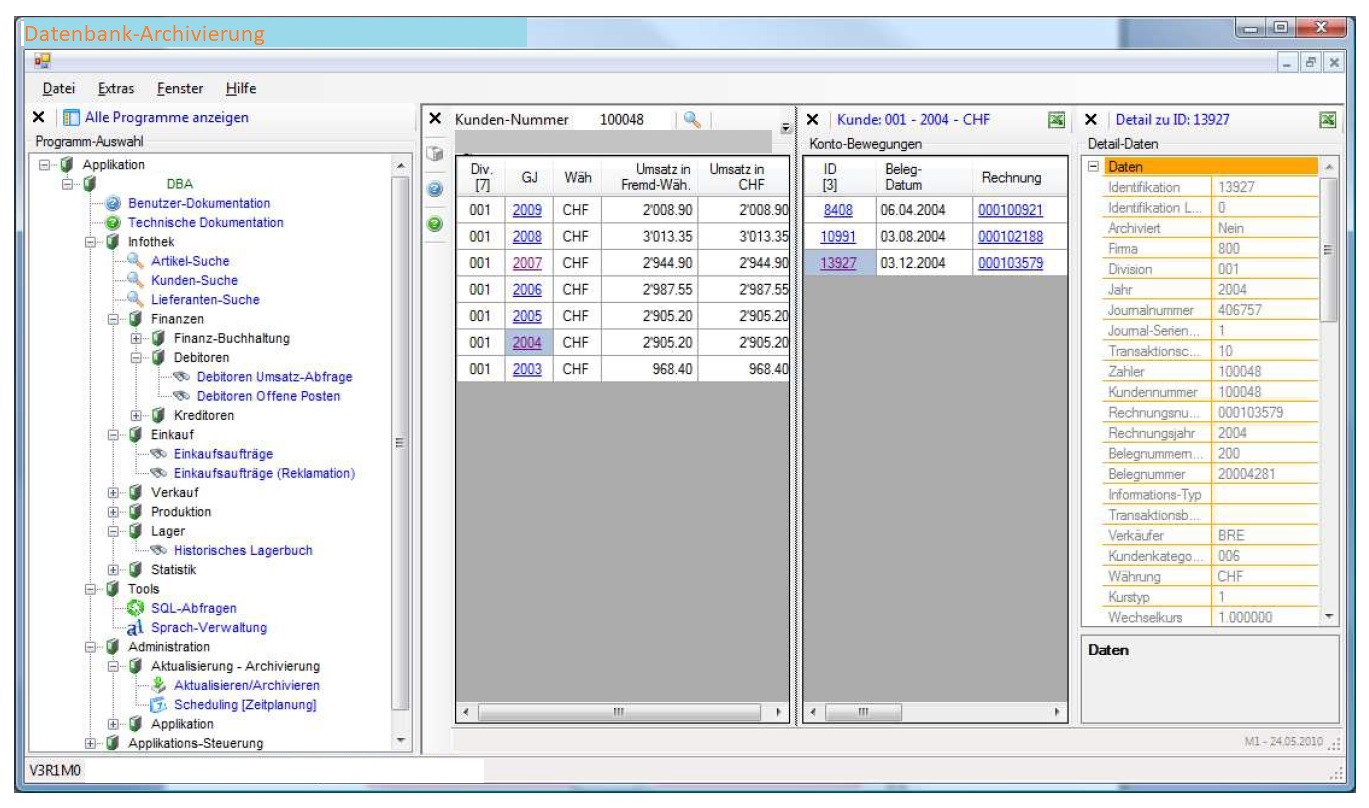Expand the Statistik tree node
Image resolution: width=1369 pixels, height=808 pixels.
115,569
